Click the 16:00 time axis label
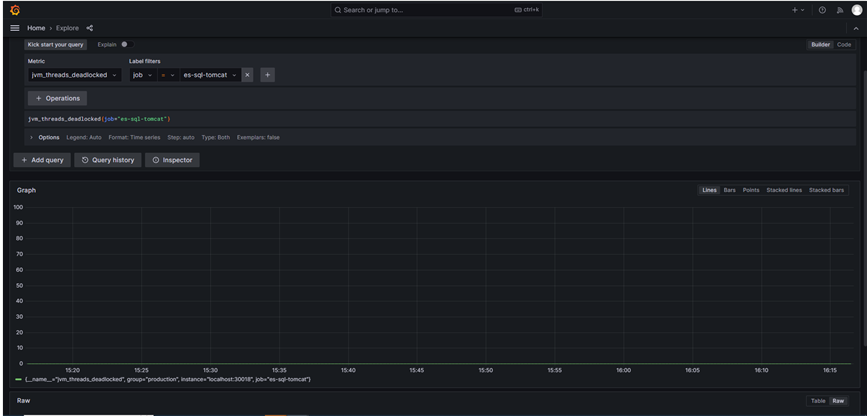The image size is (867, 416). pyautogui.click(x=624, y=370)
